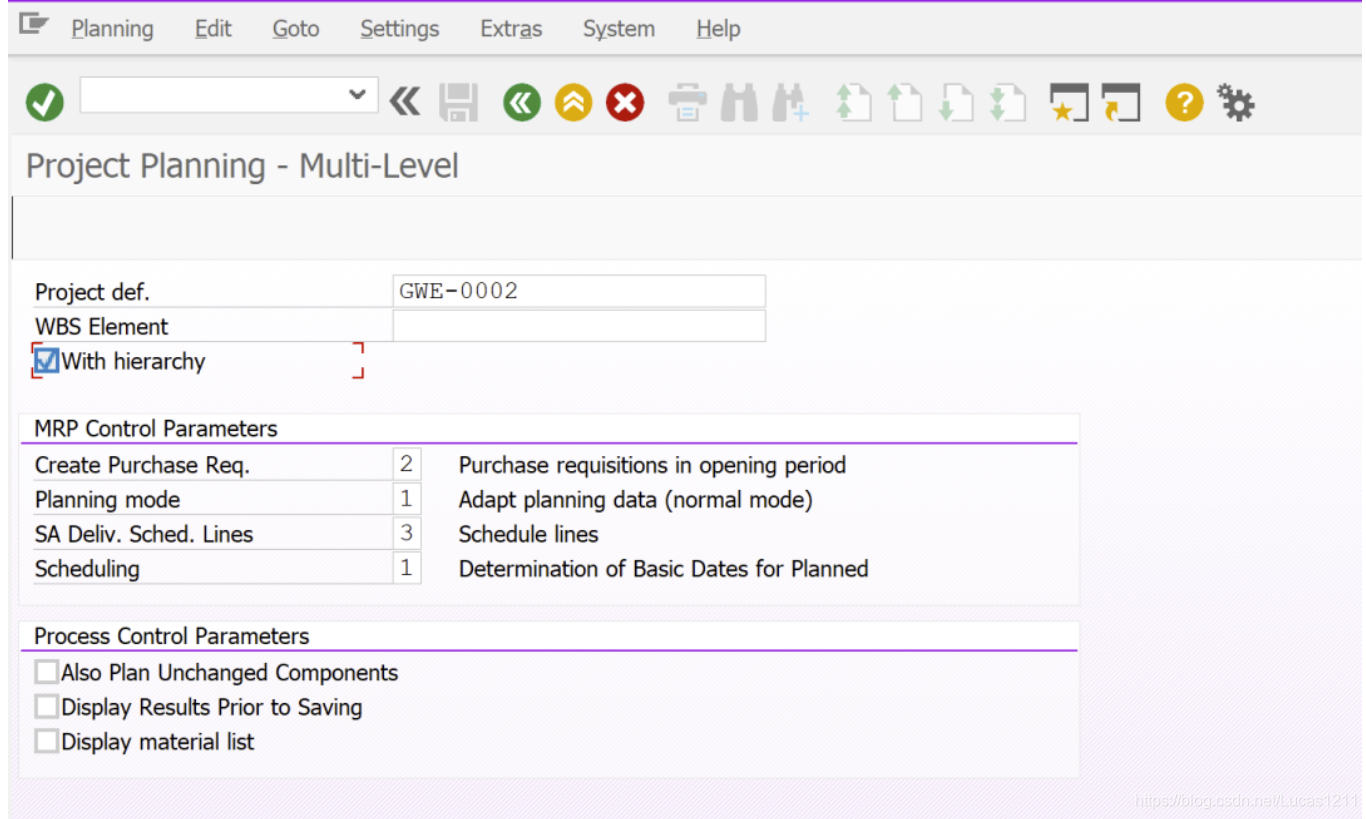Click 'Purchase requisitions in opening period' text
1366x819 pixels.
point(652,465)
